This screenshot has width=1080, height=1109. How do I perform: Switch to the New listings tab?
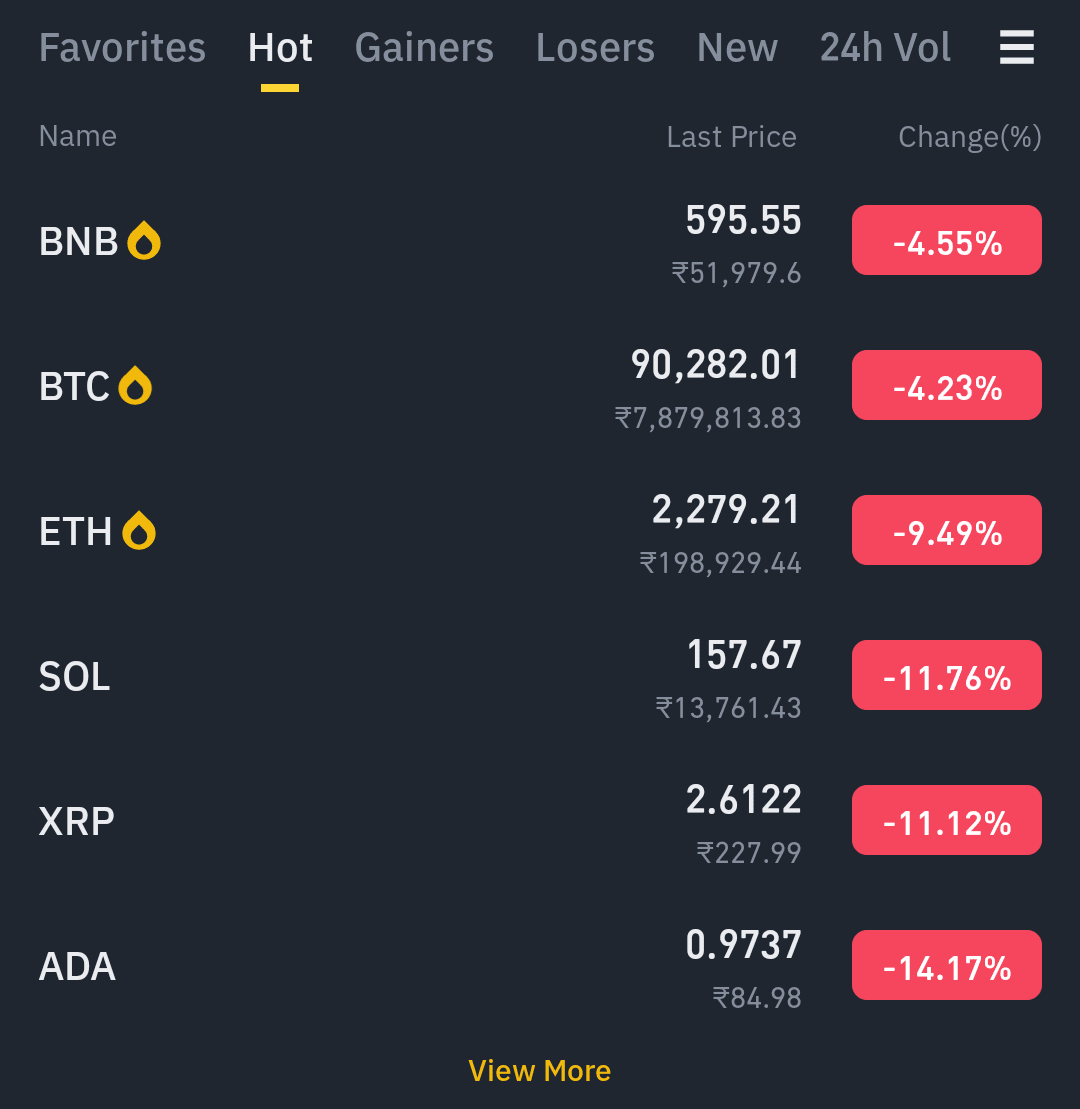[x=738, y=47]
